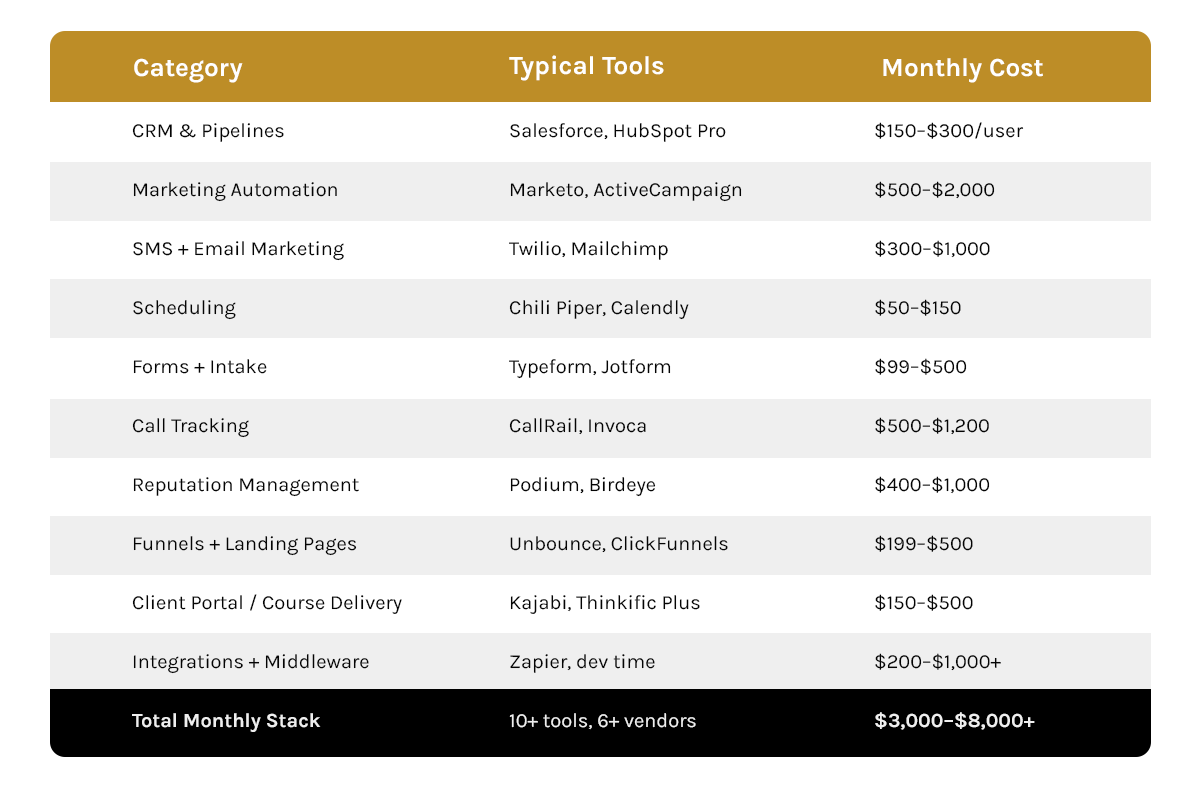Image resolution: width=1189 pixels, height=795 pixels.
Task: Select the Marketing Automation category cell
Action: pyautogui.click(x=235, y=190)
